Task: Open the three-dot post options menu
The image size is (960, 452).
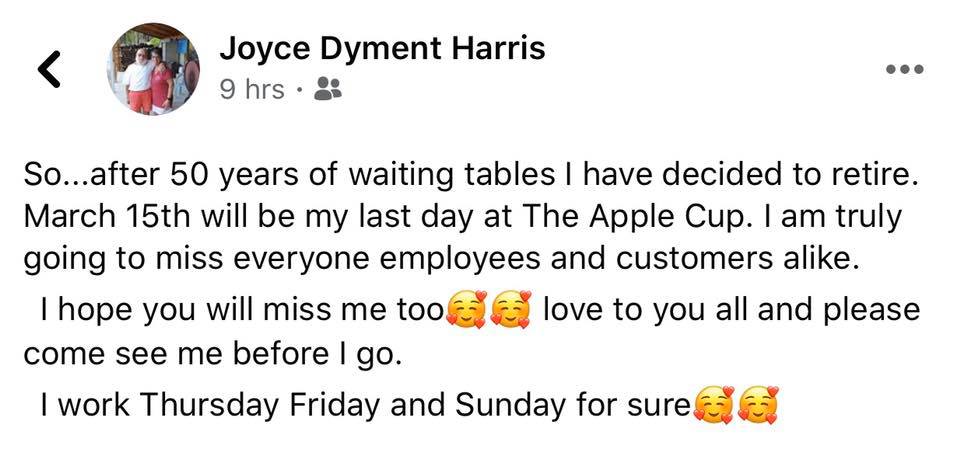Action: coord(905,69)
